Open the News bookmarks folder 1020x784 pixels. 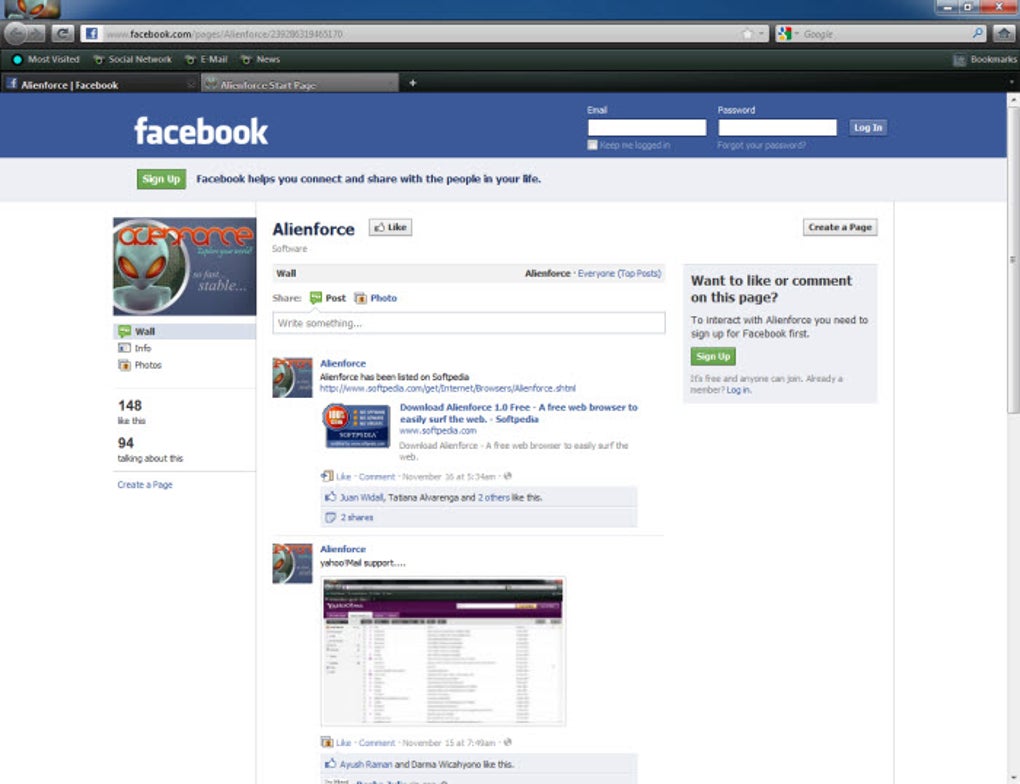[260, 59]
